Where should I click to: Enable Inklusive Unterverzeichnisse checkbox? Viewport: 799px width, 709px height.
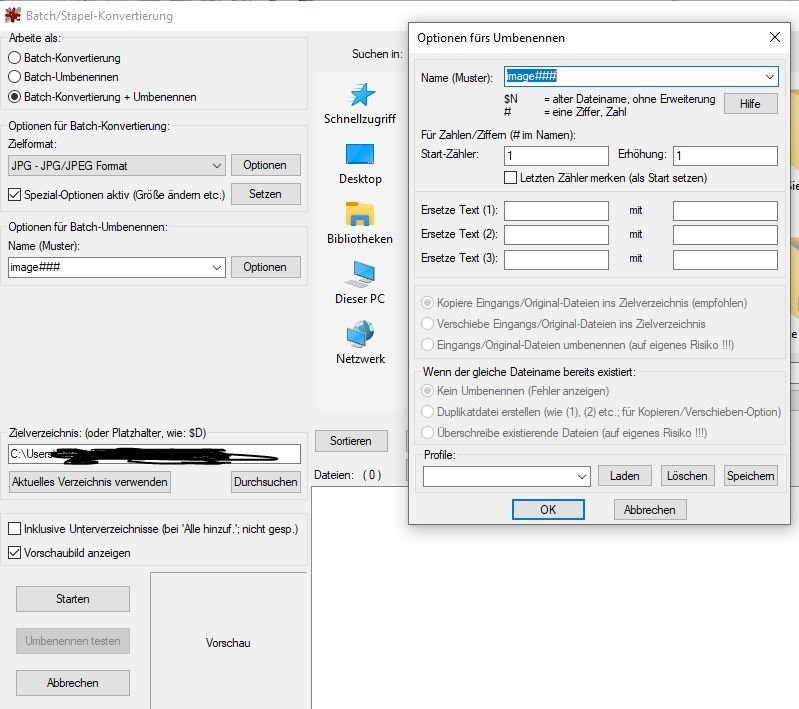[x=14, y=529]
